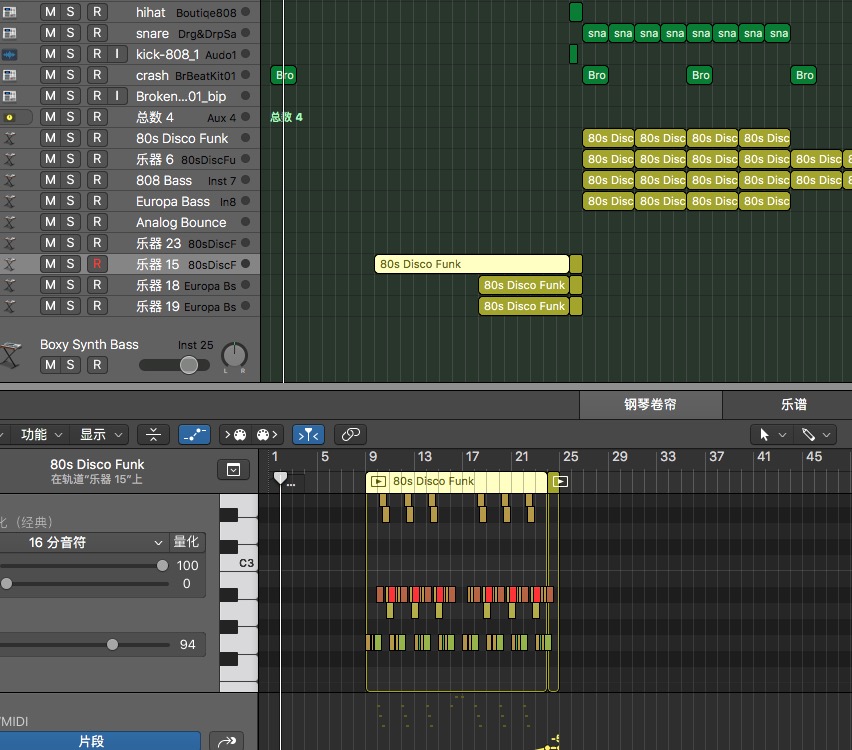This screenshot has width=852, height=750.
Task: Disable record on 乐器 15 track
Action: (97, 264)
